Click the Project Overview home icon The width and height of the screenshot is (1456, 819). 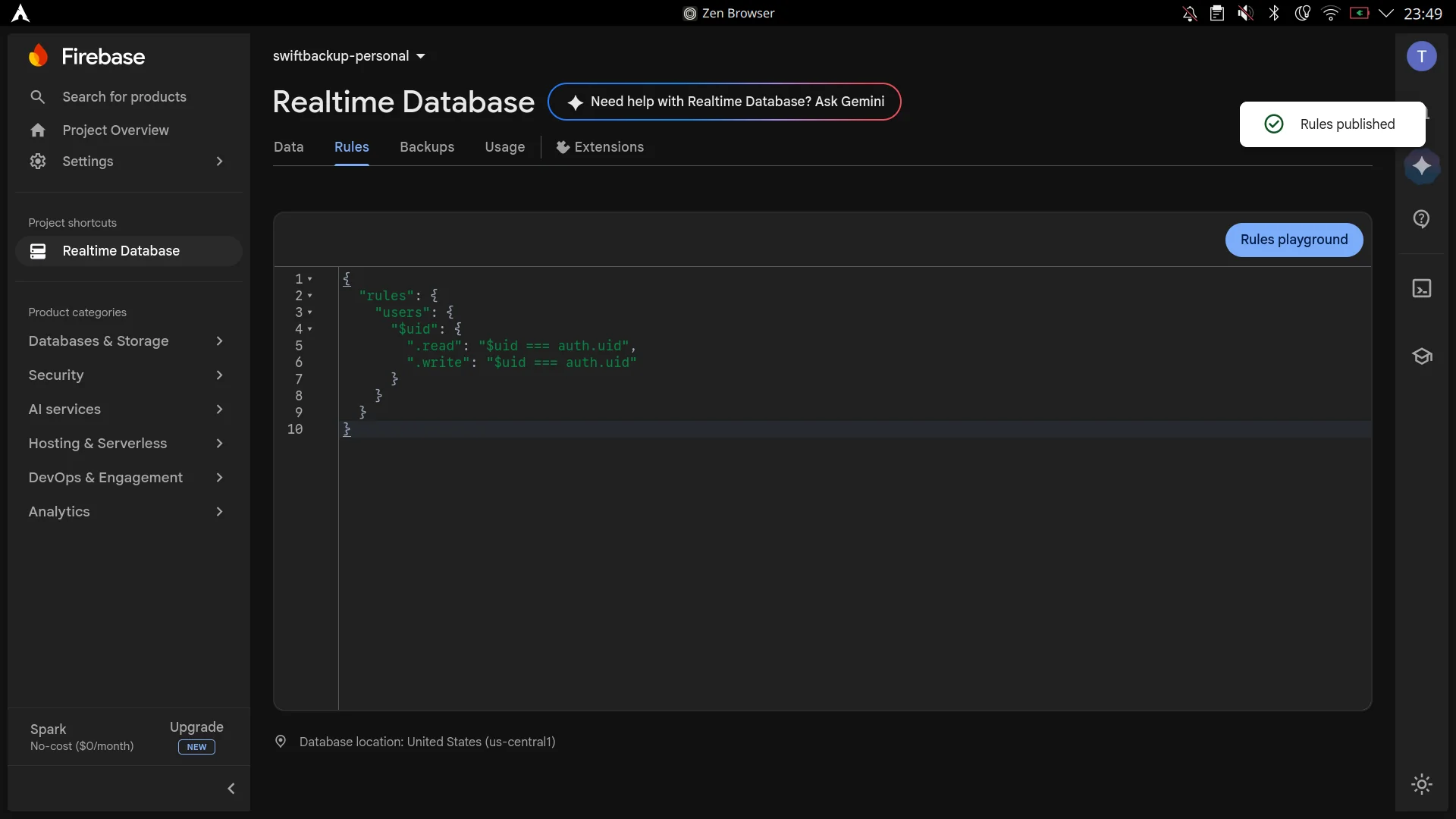[x=38, y=130]
